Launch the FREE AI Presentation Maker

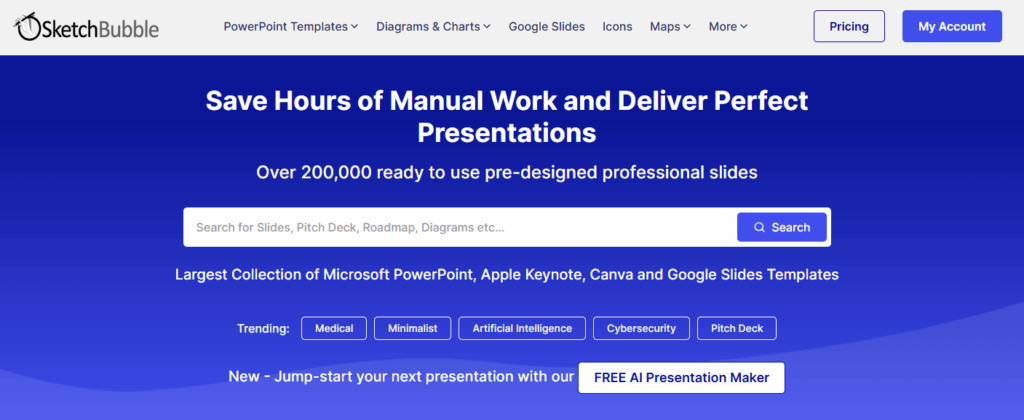coord(681,378)
